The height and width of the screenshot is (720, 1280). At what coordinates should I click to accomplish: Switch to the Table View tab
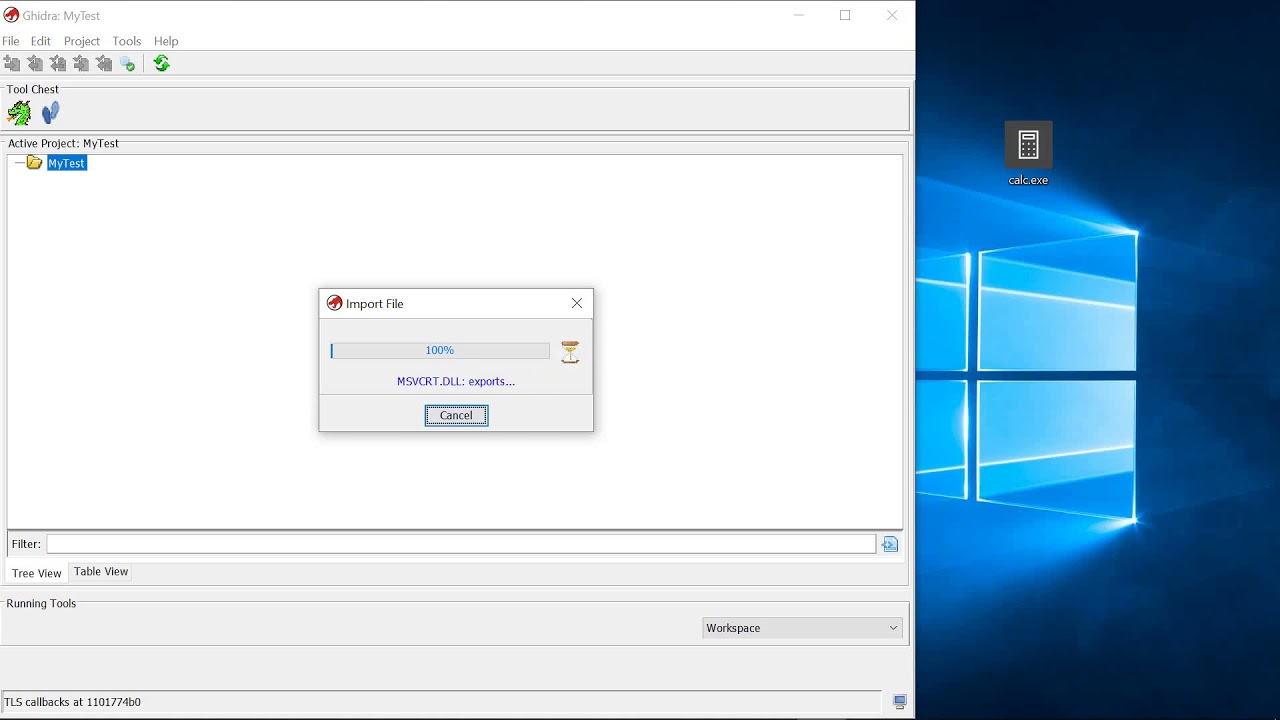tap(101, 572)
